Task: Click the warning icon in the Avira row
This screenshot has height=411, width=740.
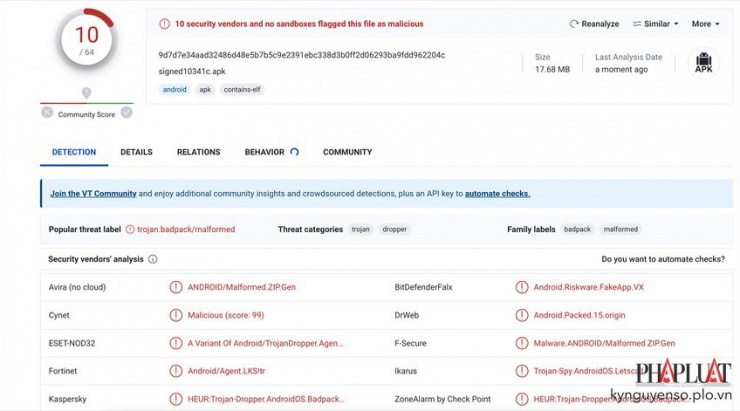Action: coord(176,287)
